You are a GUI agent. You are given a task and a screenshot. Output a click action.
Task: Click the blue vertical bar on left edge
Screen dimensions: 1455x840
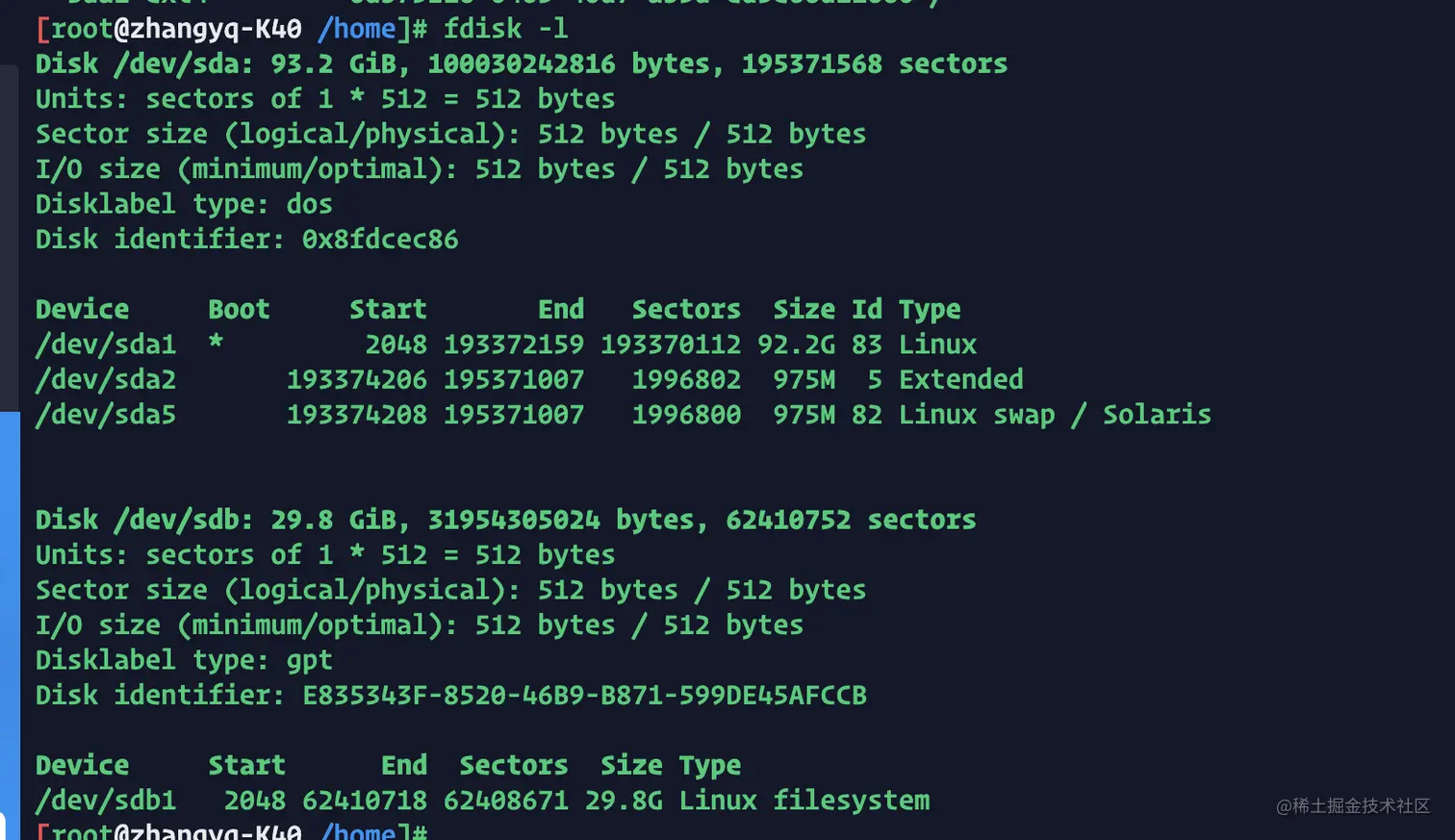coord(10,616)
